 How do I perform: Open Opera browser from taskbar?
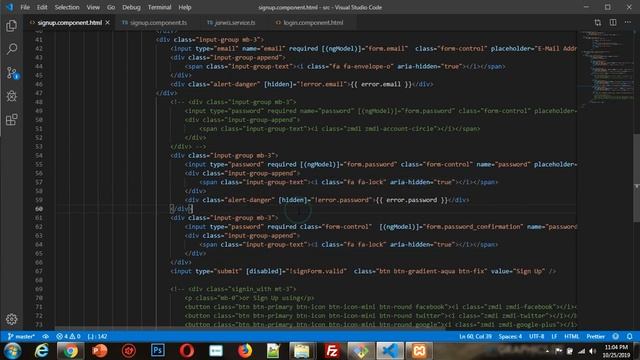pyautogui.click(x=187, y=351)
